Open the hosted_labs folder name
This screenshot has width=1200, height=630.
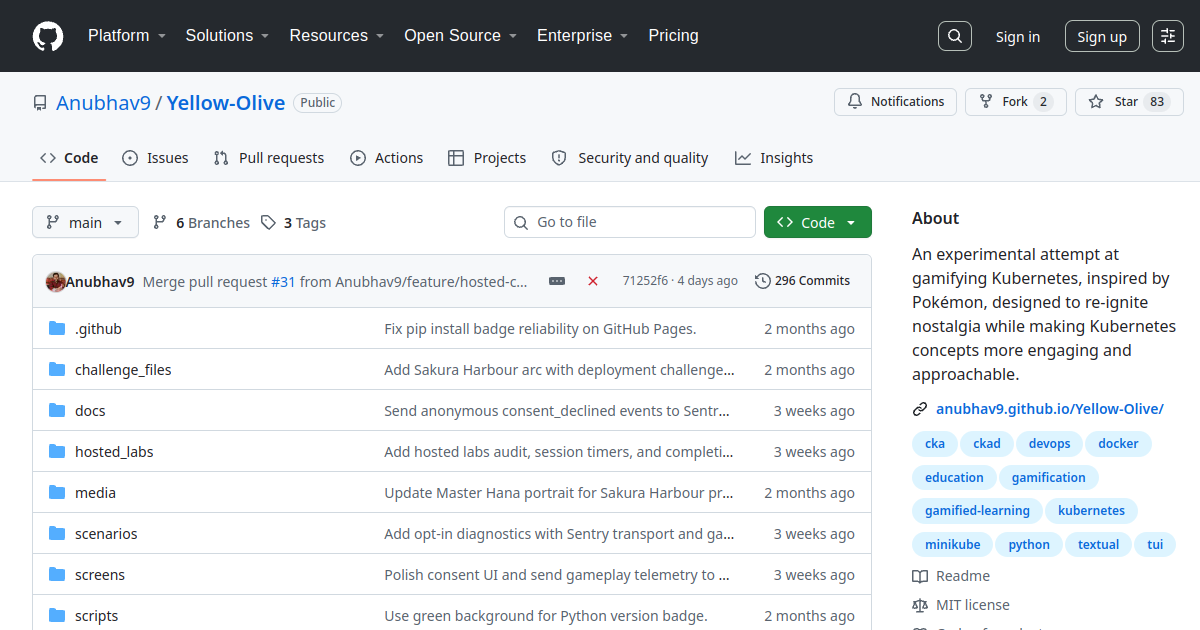pyautogui.click(x=114, y=452)
